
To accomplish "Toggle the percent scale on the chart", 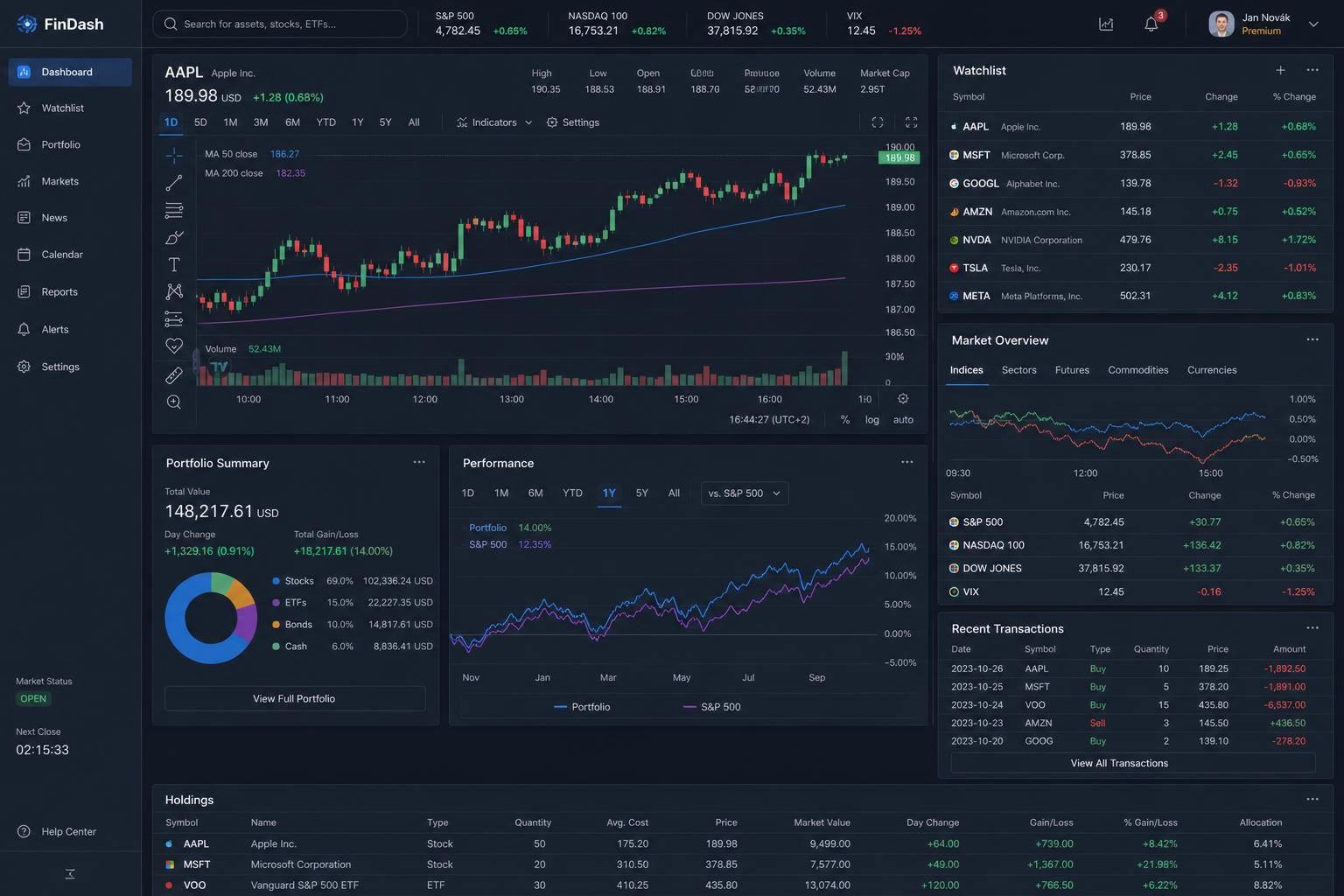I will tap(844, 420).
